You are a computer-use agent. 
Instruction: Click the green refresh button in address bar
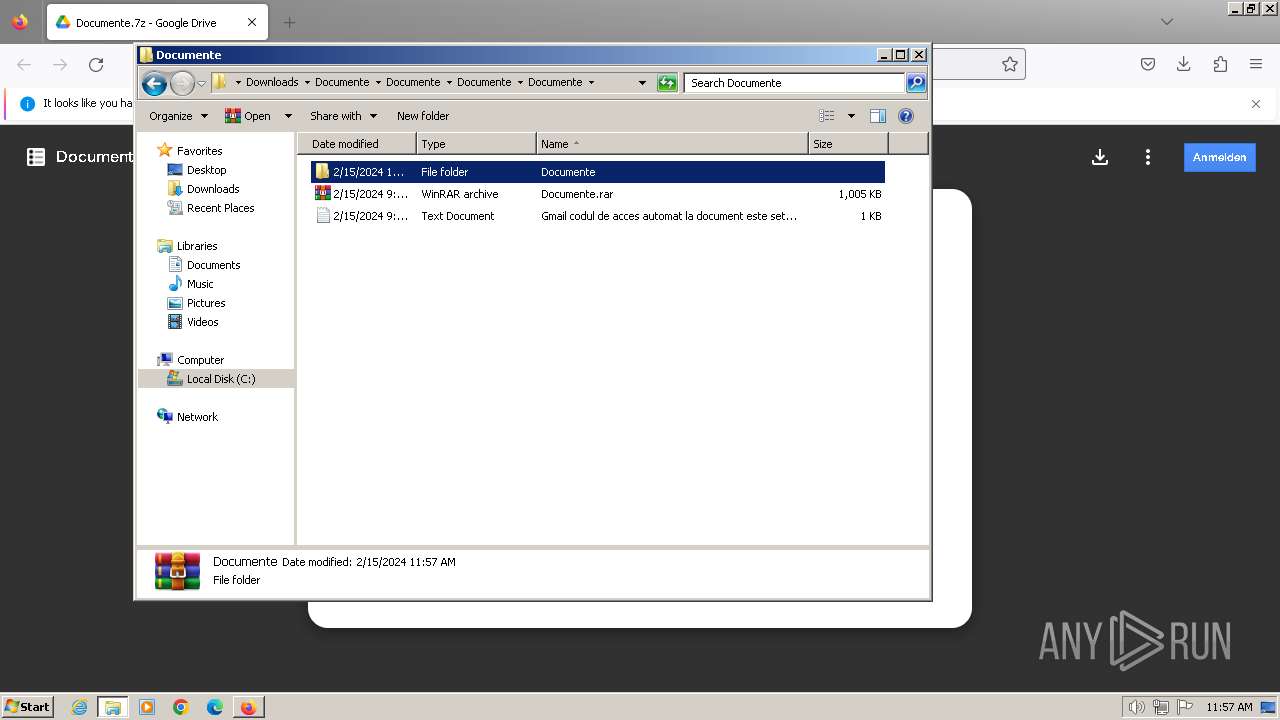click(x=667, y=83)
